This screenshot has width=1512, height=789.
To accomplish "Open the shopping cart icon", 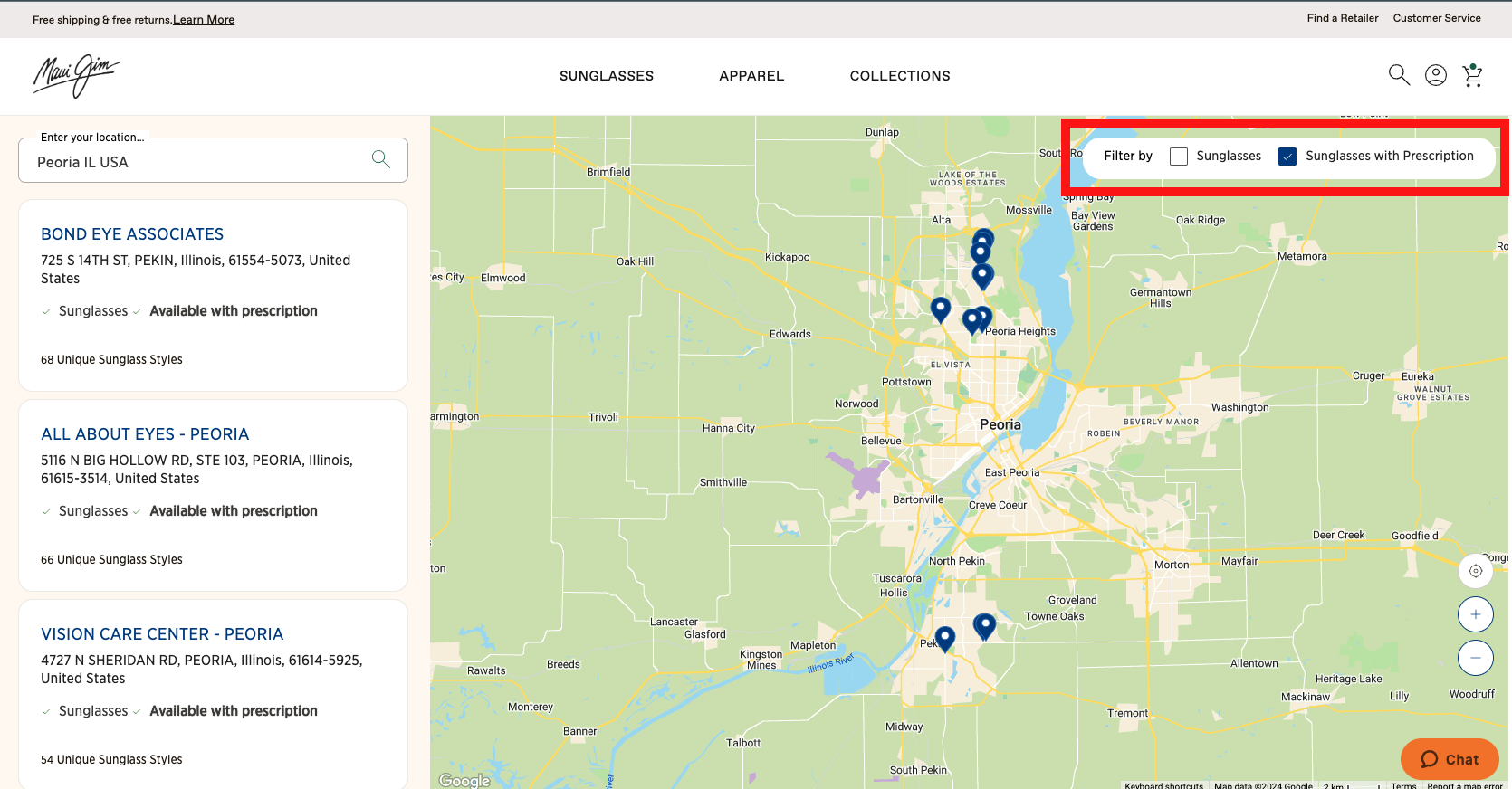I will click(x=1472, y=76).
